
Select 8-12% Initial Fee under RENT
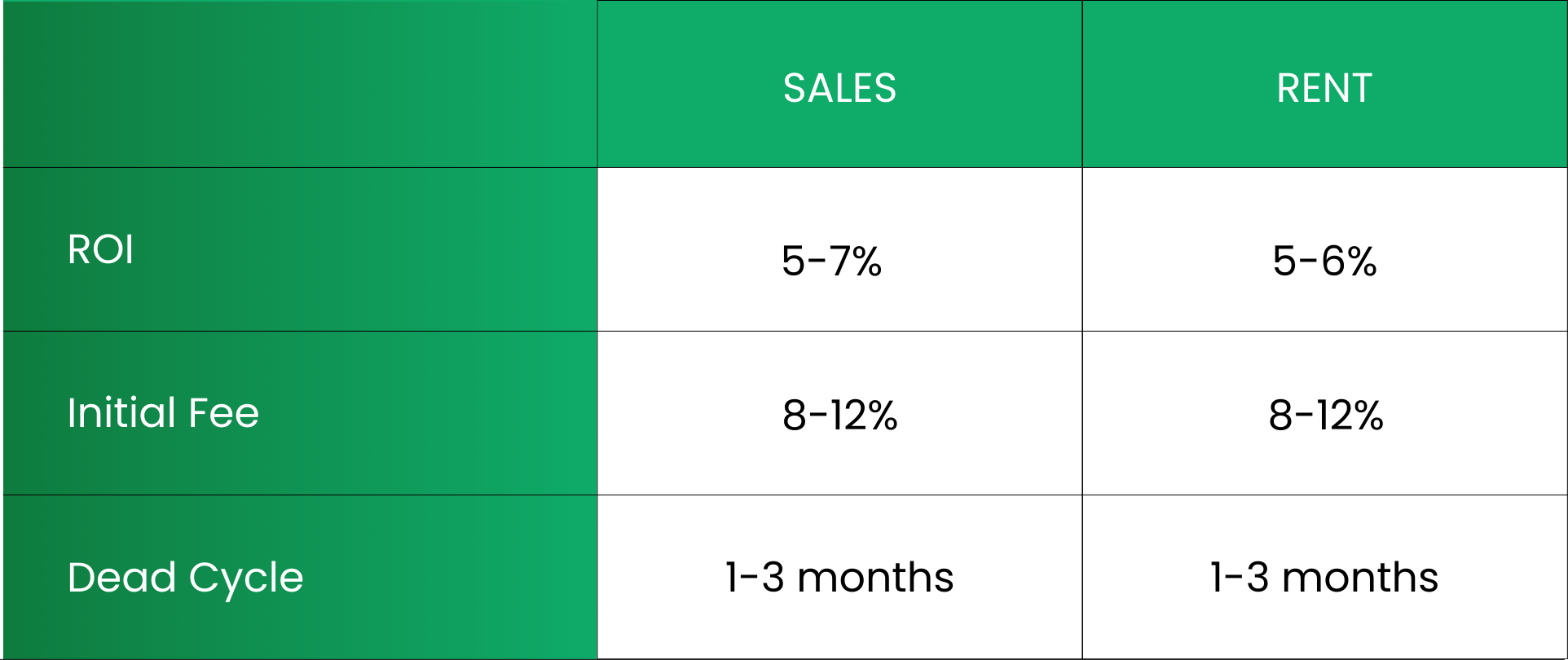(1325, 415)
